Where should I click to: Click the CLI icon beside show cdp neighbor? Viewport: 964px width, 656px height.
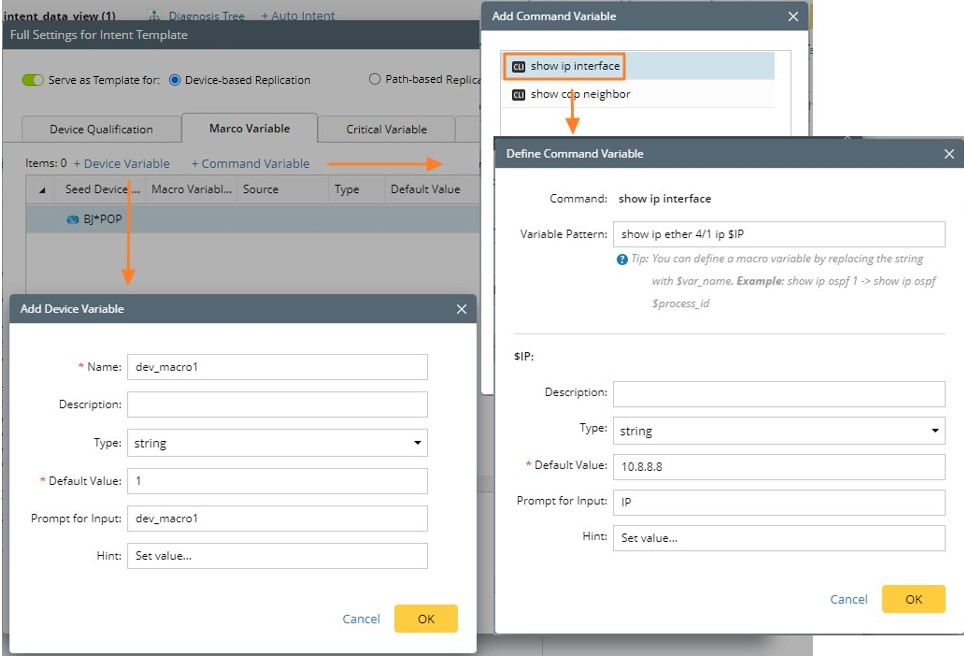pos(518,95)
